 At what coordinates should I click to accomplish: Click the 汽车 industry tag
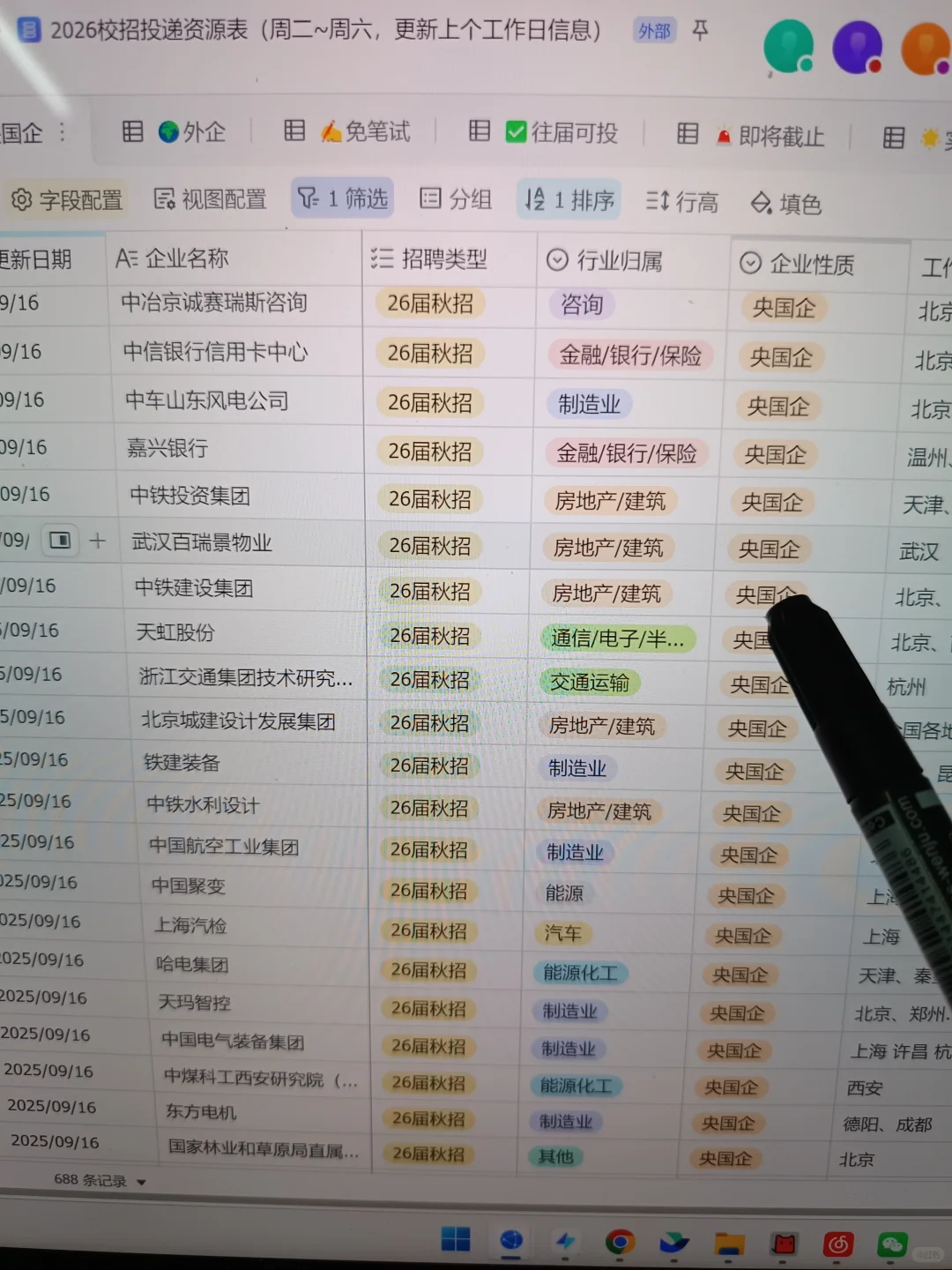562,933
